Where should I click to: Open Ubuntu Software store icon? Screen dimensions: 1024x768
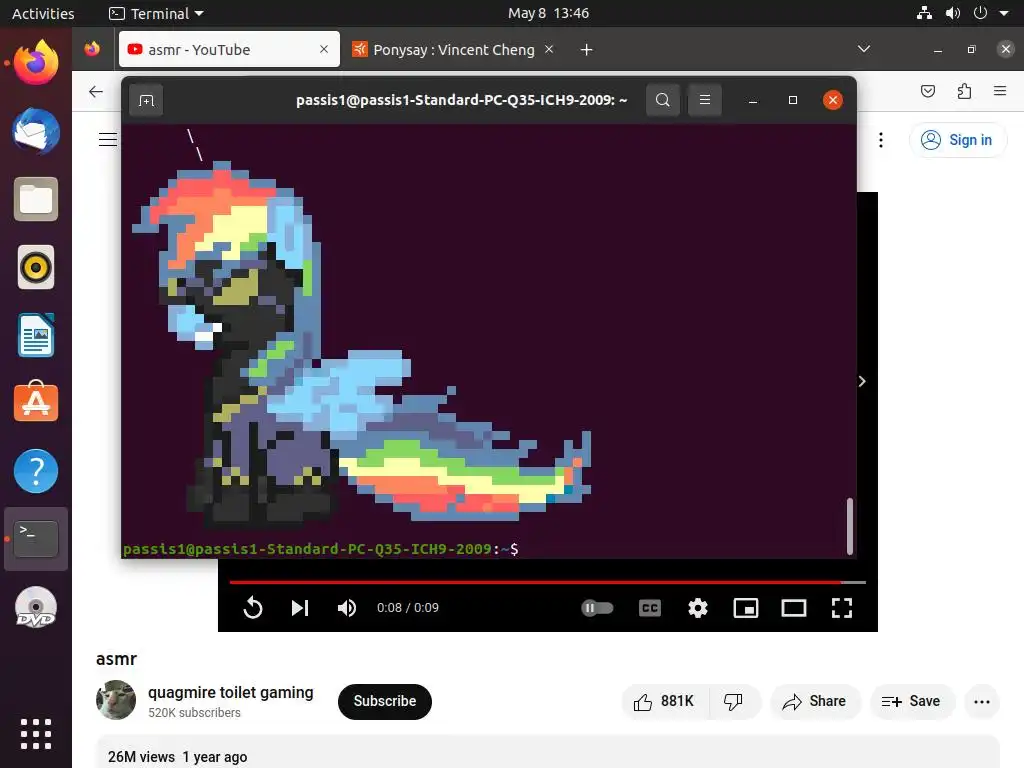(36, 402)
